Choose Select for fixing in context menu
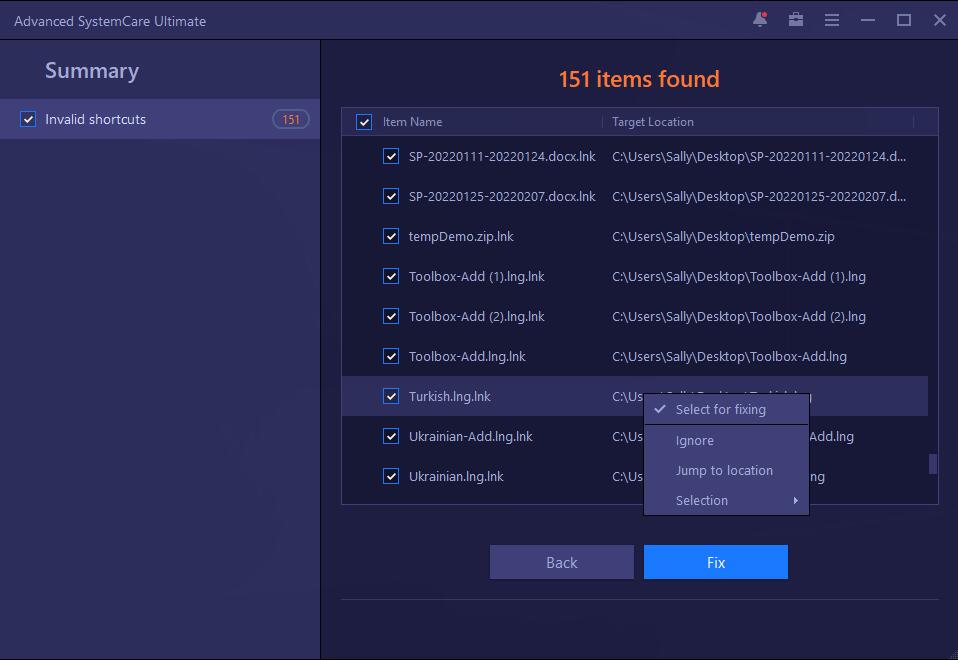This screenshot has width=958, height=660. 726,409
